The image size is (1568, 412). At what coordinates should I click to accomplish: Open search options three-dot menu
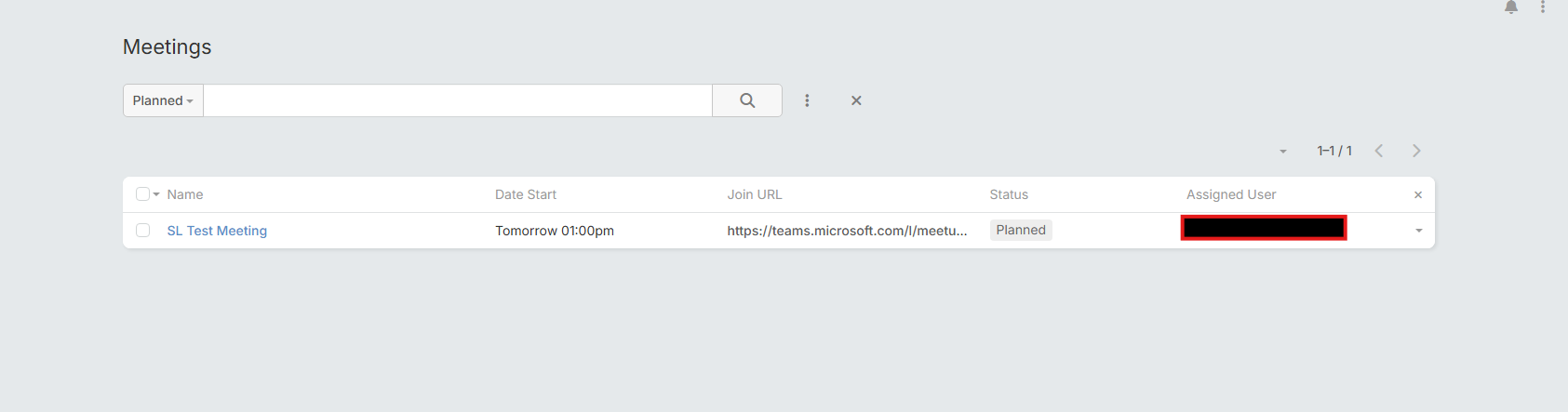click(x=807, y=100)
